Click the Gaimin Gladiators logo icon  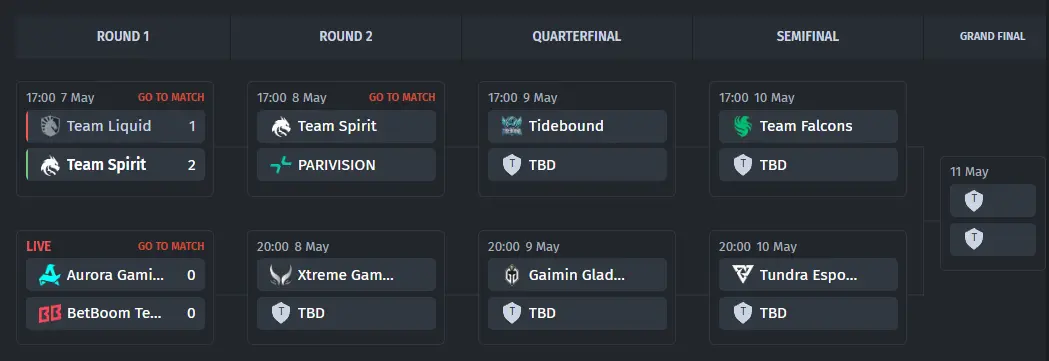tap(512, 275)
